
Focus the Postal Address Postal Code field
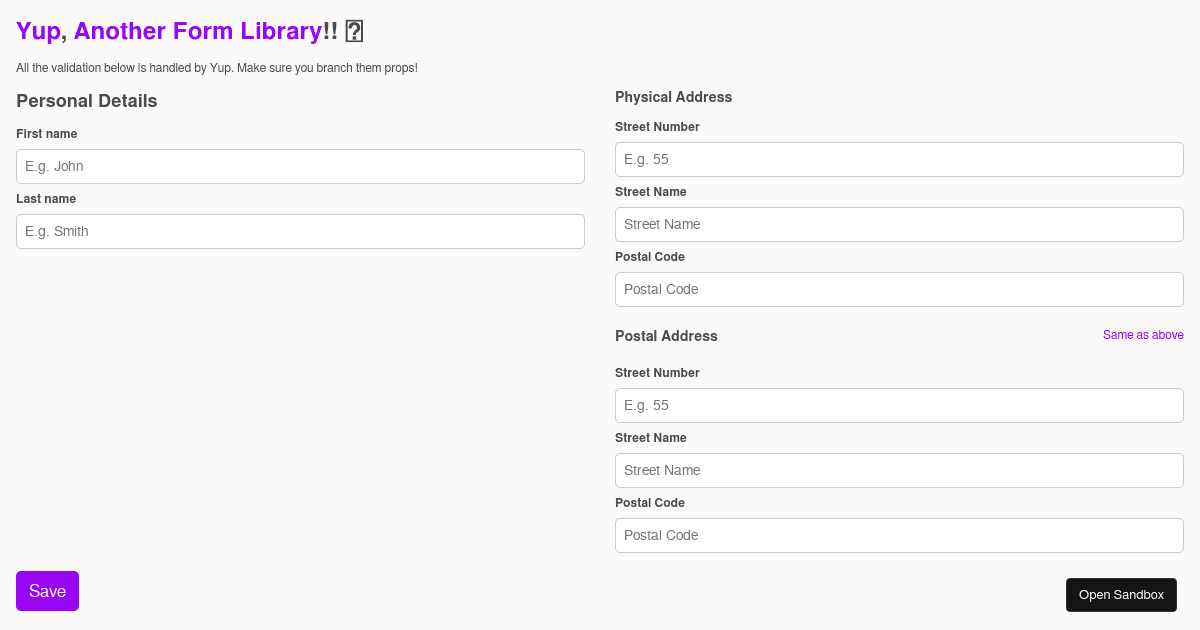tap(899, 535)
